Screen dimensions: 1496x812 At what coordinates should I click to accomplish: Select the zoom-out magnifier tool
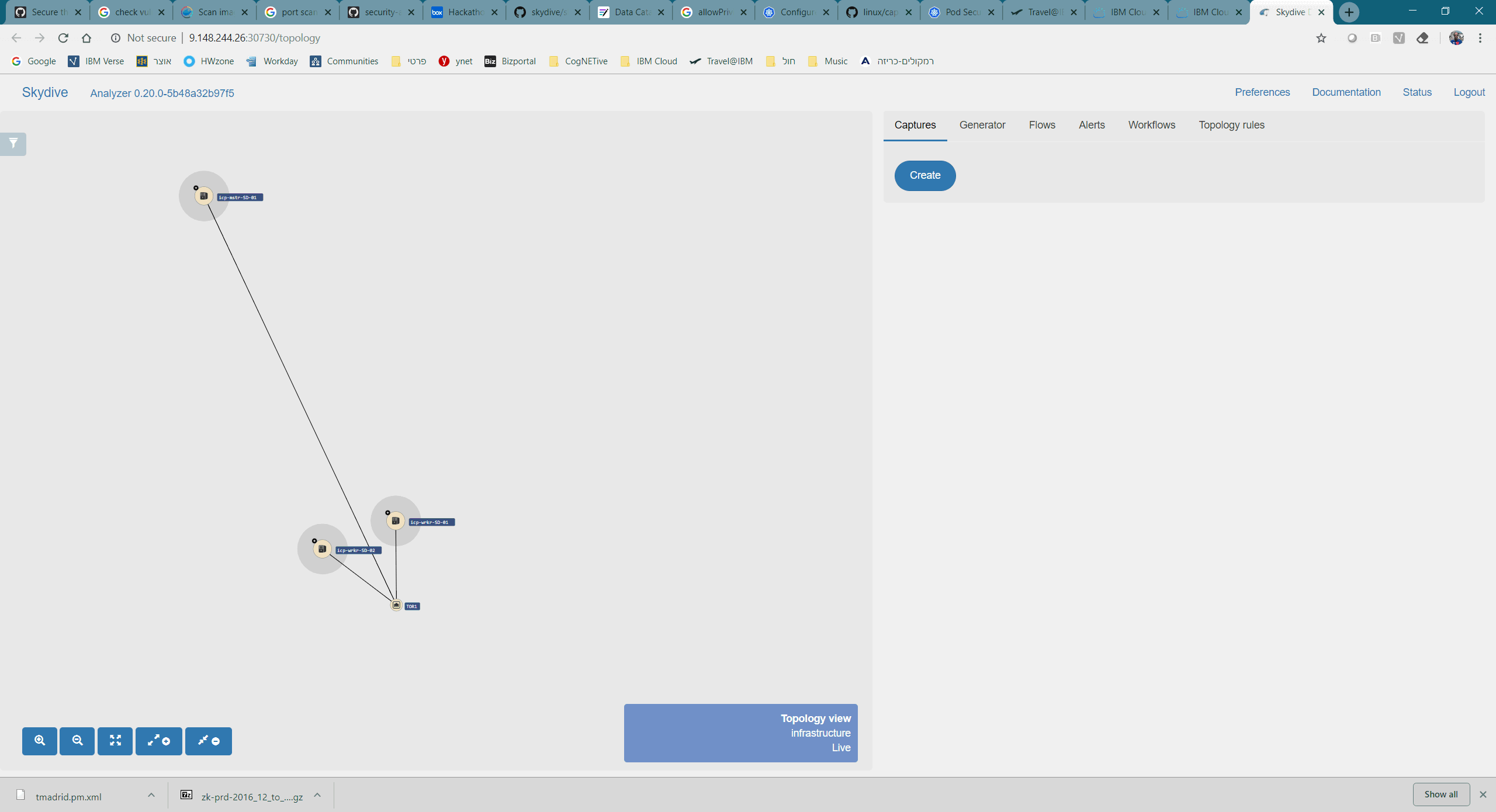77,741
